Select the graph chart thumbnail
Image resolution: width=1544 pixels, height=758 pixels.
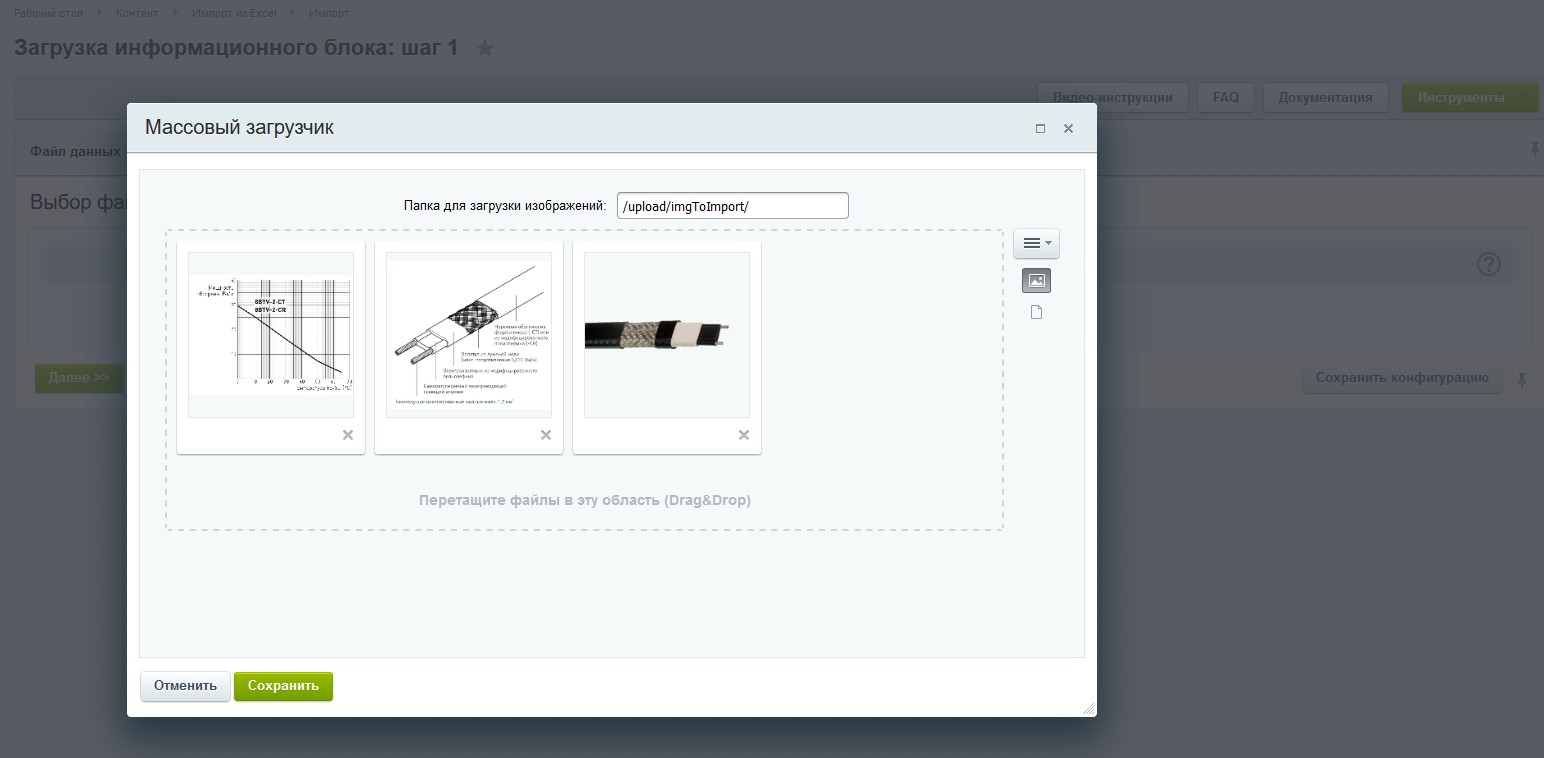(x=271, y=335)
